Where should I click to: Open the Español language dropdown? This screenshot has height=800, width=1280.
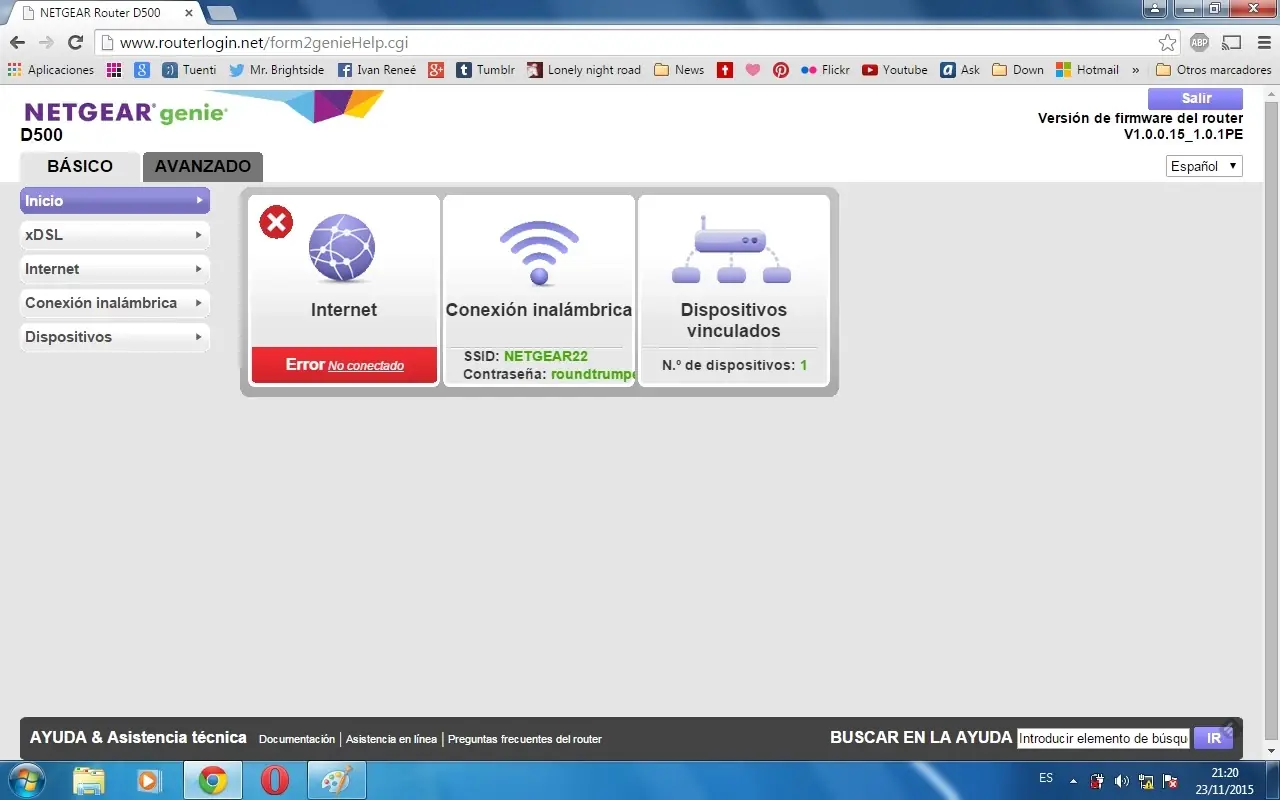1204,166
